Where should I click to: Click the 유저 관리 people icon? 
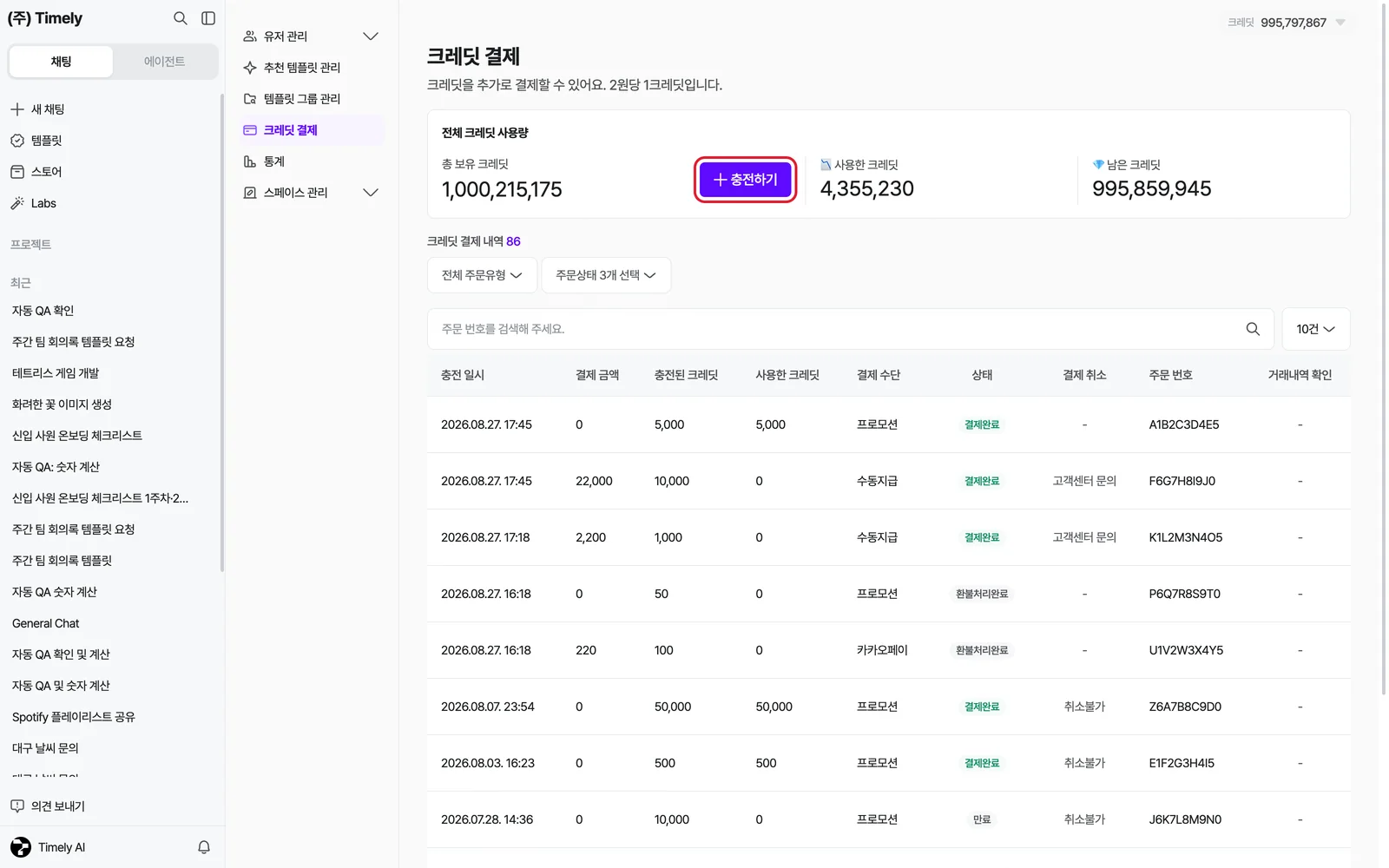pyautogui.click(x=250, y=36)
